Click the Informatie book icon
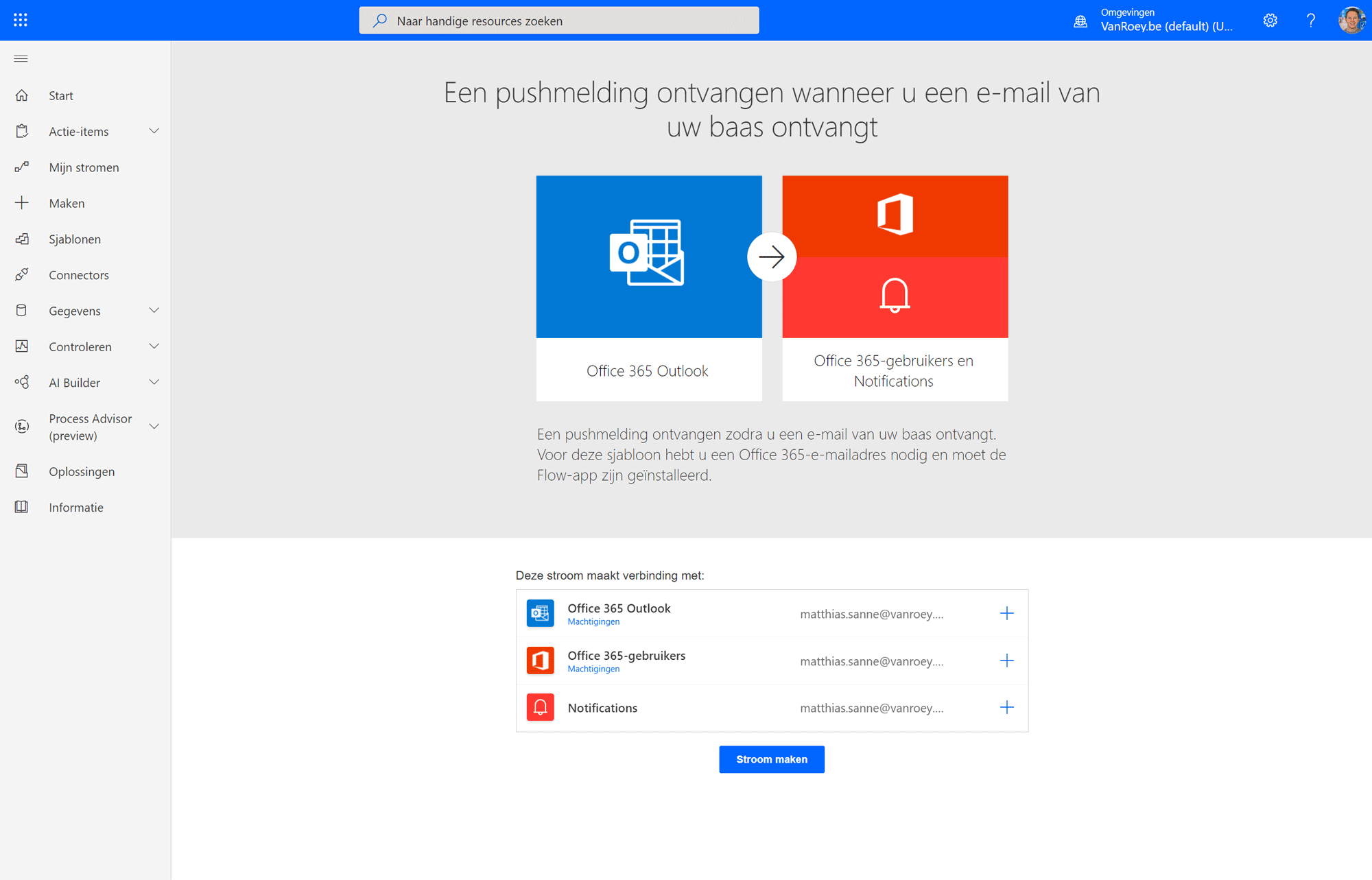This screenshot has height=880, width=1372. click(22, 507)
